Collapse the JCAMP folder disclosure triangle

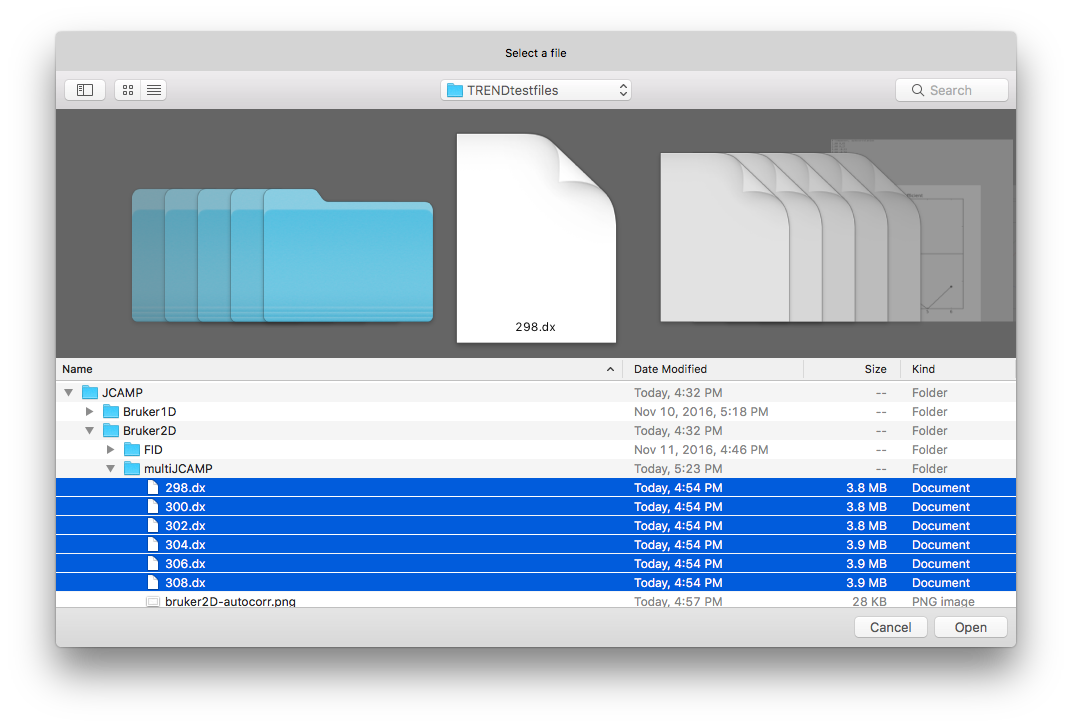(x=68, y=393)
